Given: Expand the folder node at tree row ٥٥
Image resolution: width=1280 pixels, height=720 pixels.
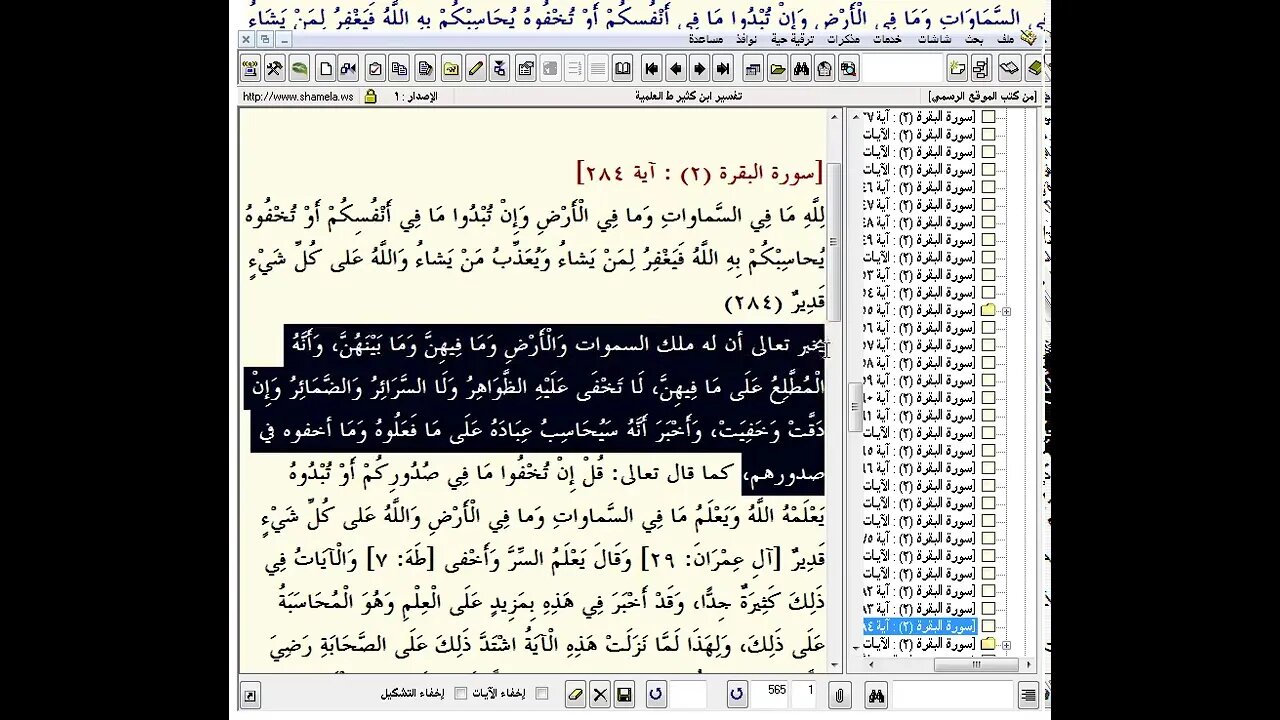Looking at the screenshot, I should 1006,310.
